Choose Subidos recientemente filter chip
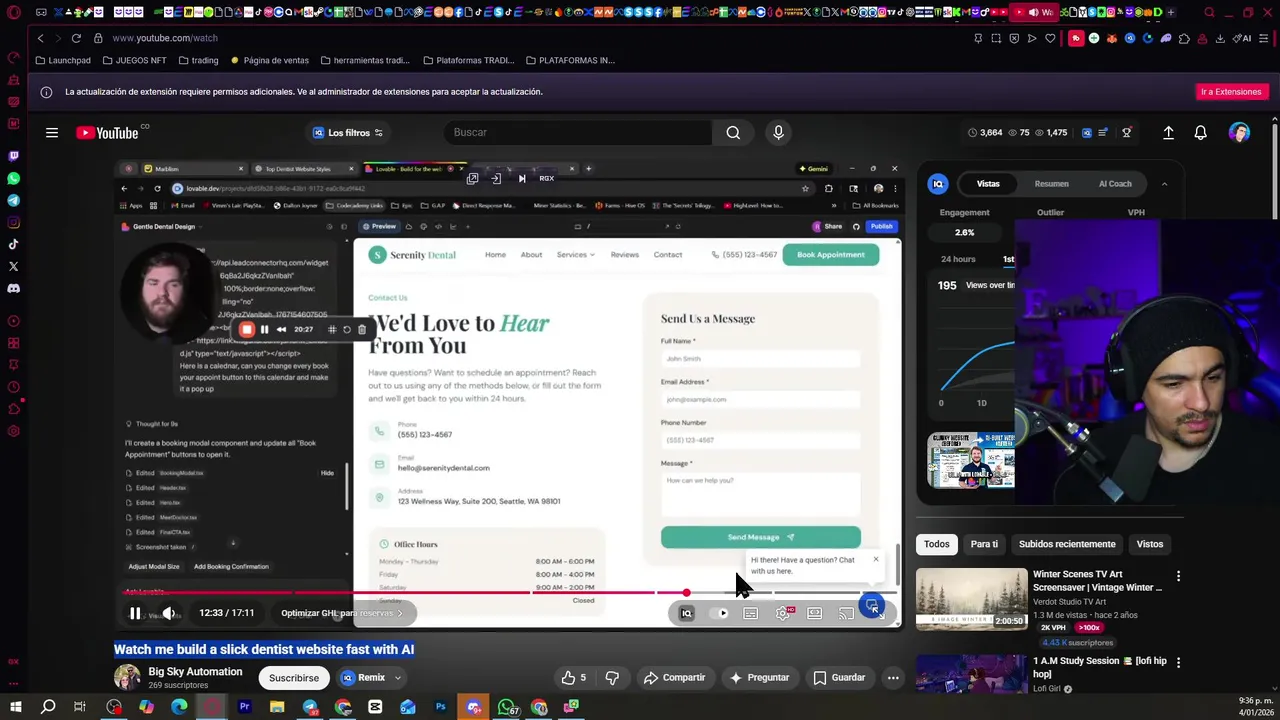The height and width of the screenshot is (720, 1280). point(1067,544)
